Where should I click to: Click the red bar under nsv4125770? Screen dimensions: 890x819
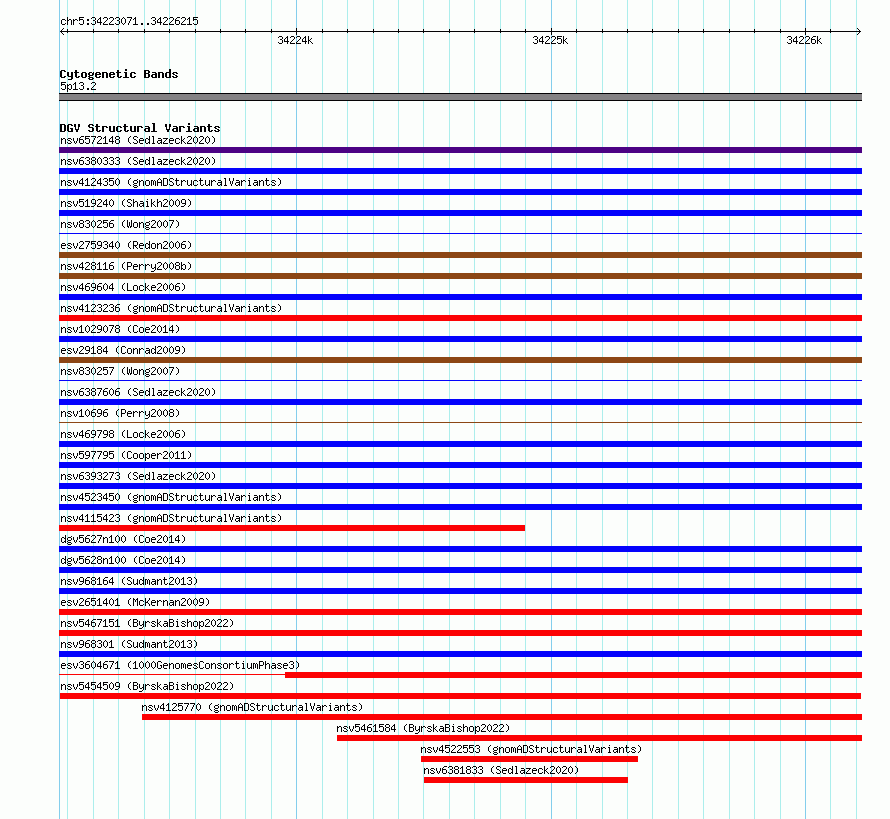click(502, 717)
